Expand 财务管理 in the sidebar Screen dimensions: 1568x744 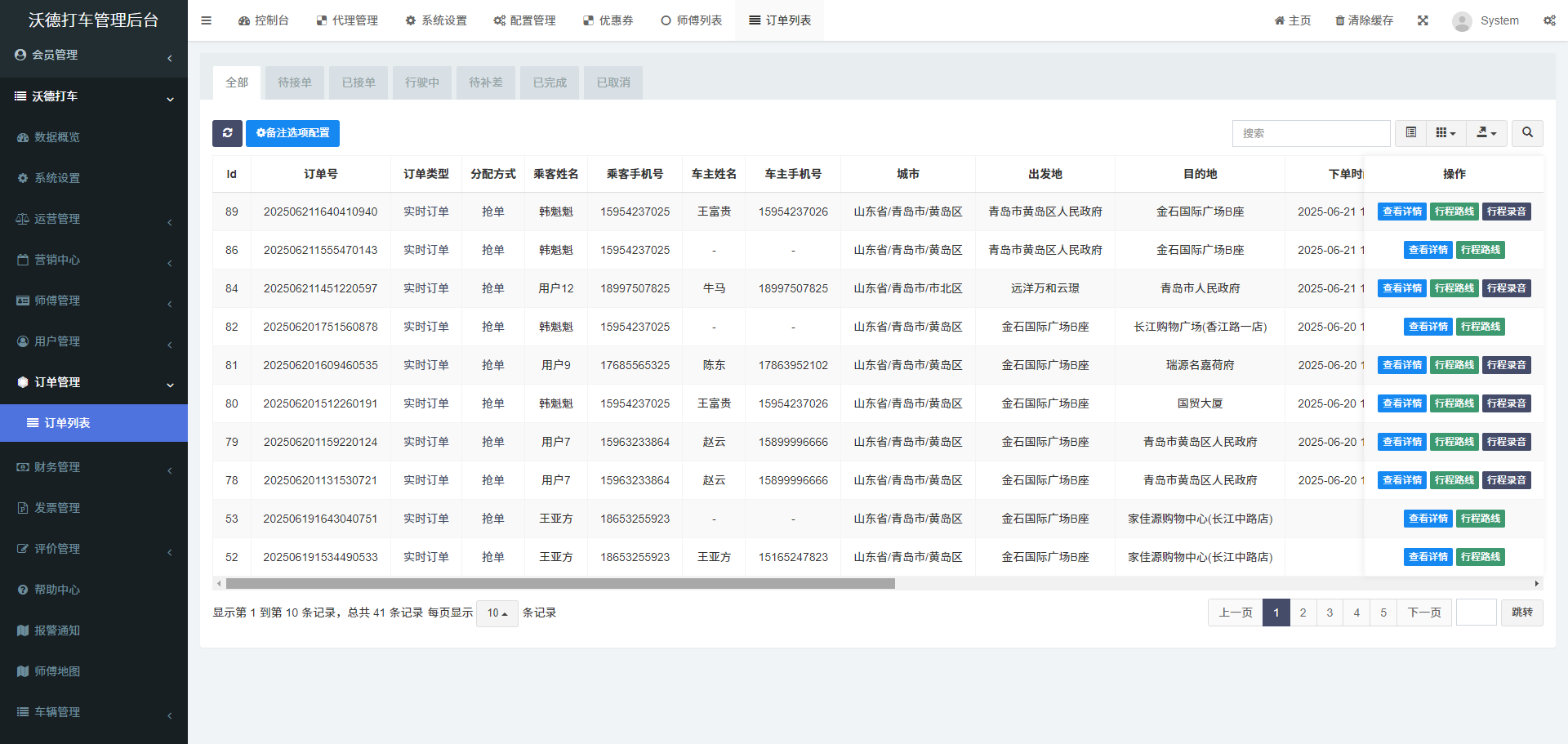coord(57,467)
